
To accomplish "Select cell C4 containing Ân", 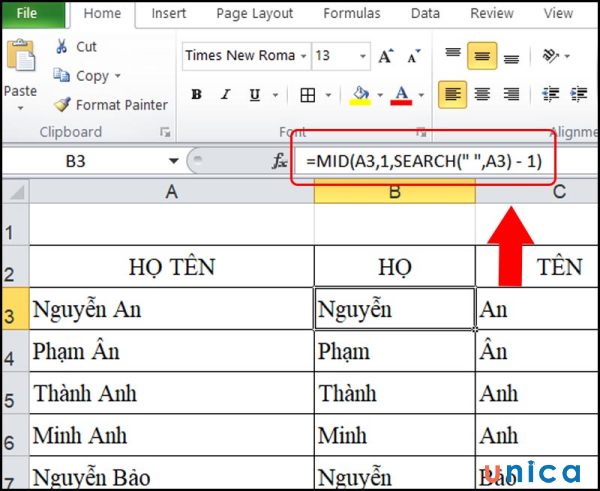I will (537, 351).
